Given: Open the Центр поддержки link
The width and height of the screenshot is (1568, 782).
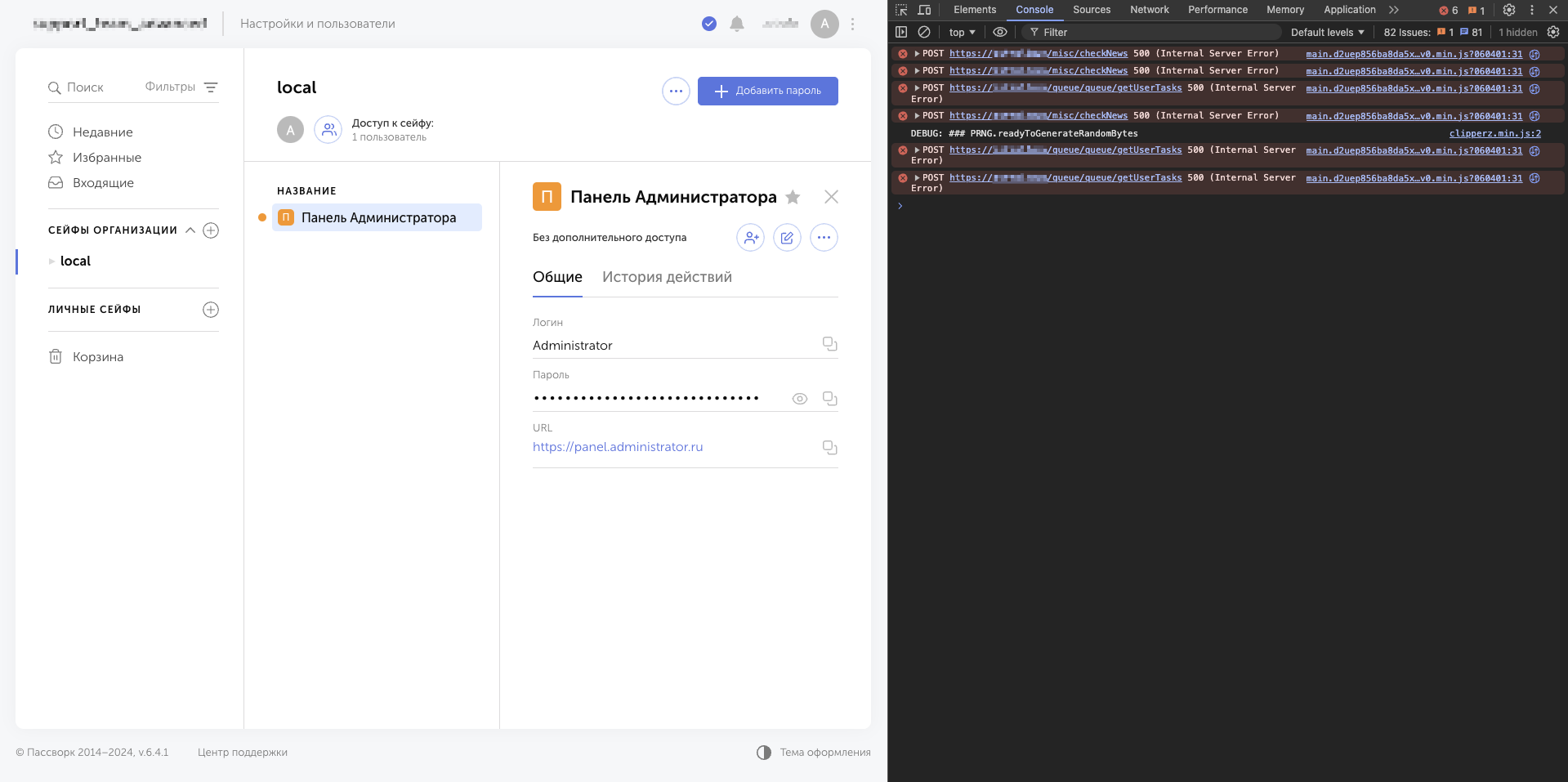Looking at the screenshot, I should click(x=243, y=753).
